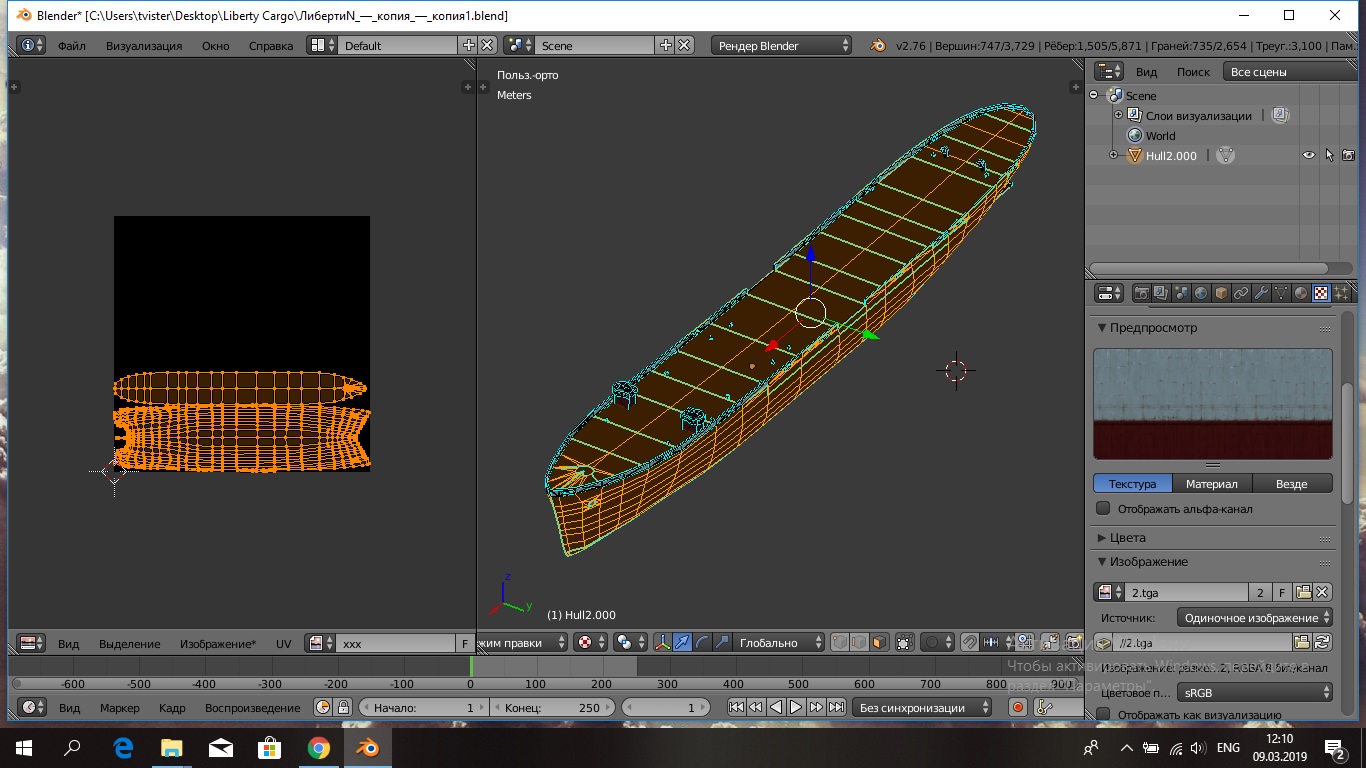
Task: Open the Material properties sphere tab
Action: pos(1301,293)
